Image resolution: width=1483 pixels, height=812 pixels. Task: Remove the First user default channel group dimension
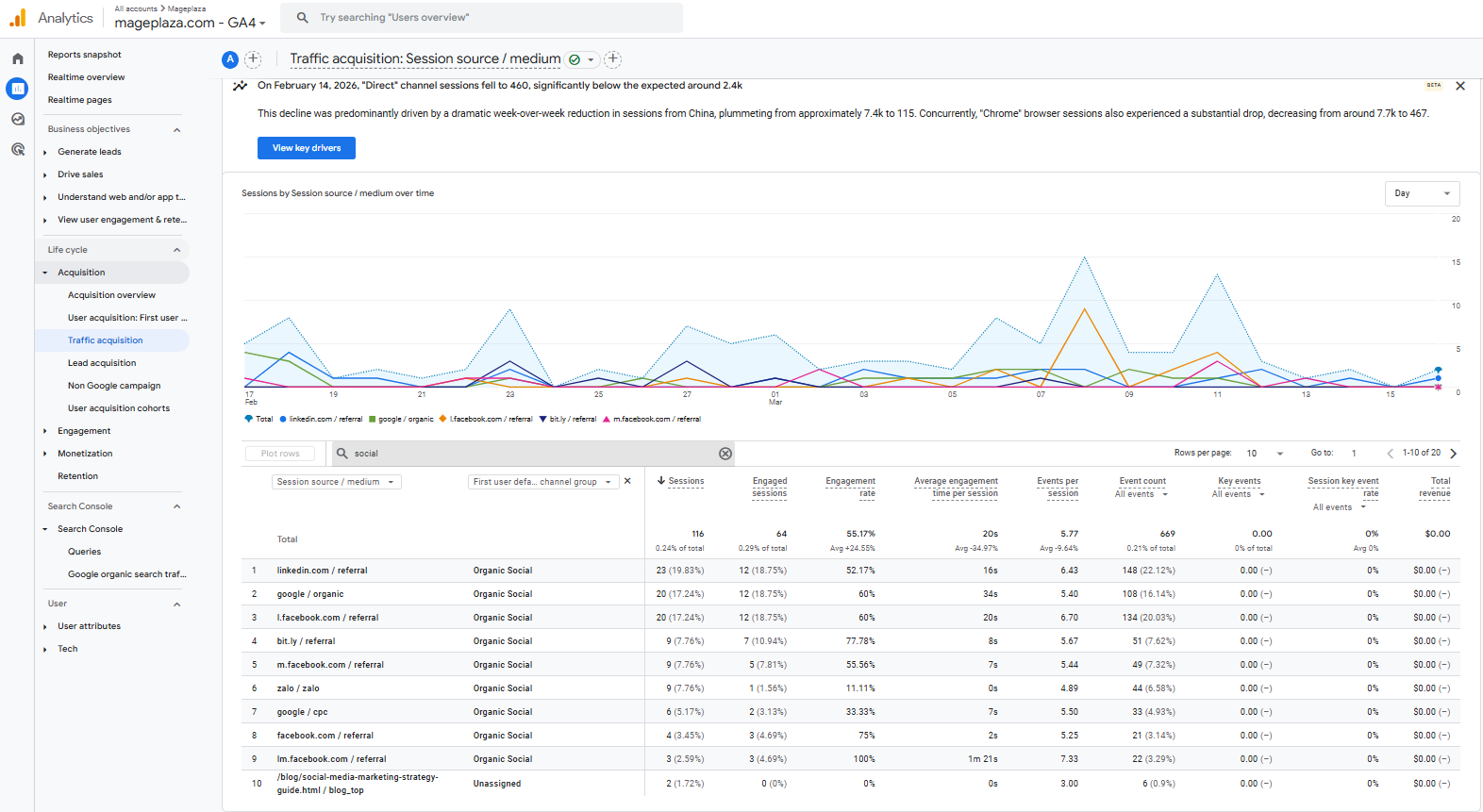[627, 481]
